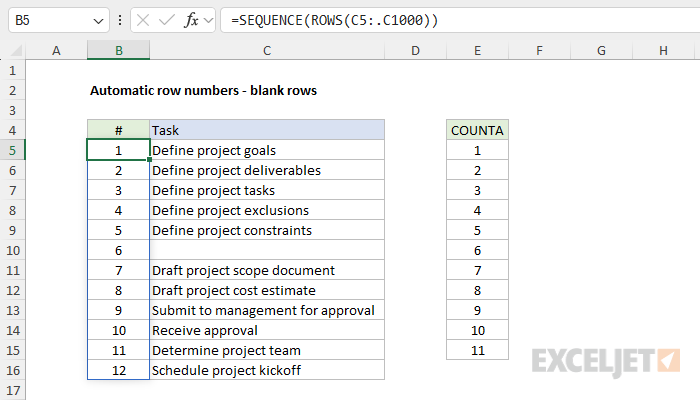Click 'Define project deliverables' cell

coord(267,170)
